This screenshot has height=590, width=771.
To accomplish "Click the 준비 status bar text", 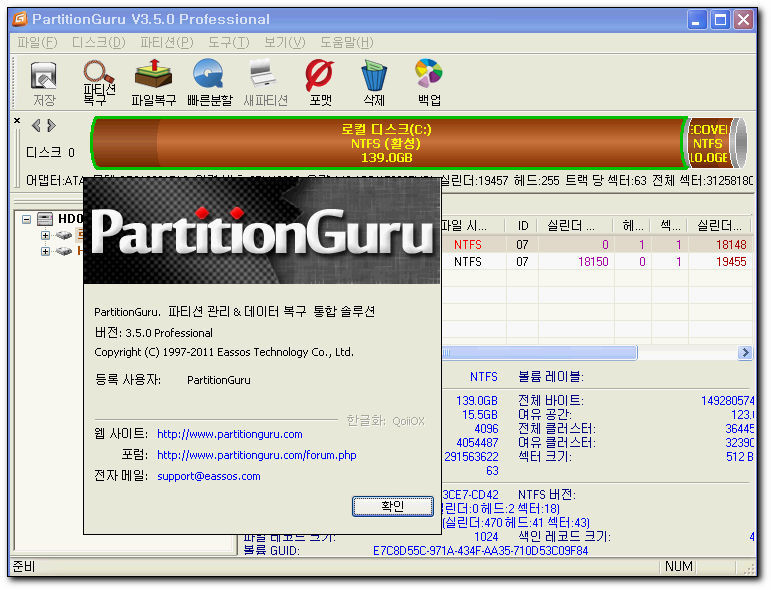I will click(x=23, y=567).
